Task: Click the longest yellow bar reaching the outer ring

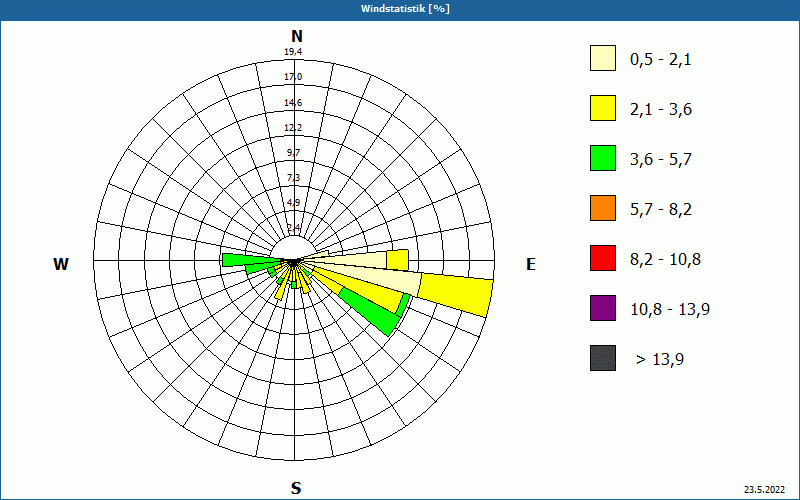Action: pyautogui.click(x=456, y=294)
